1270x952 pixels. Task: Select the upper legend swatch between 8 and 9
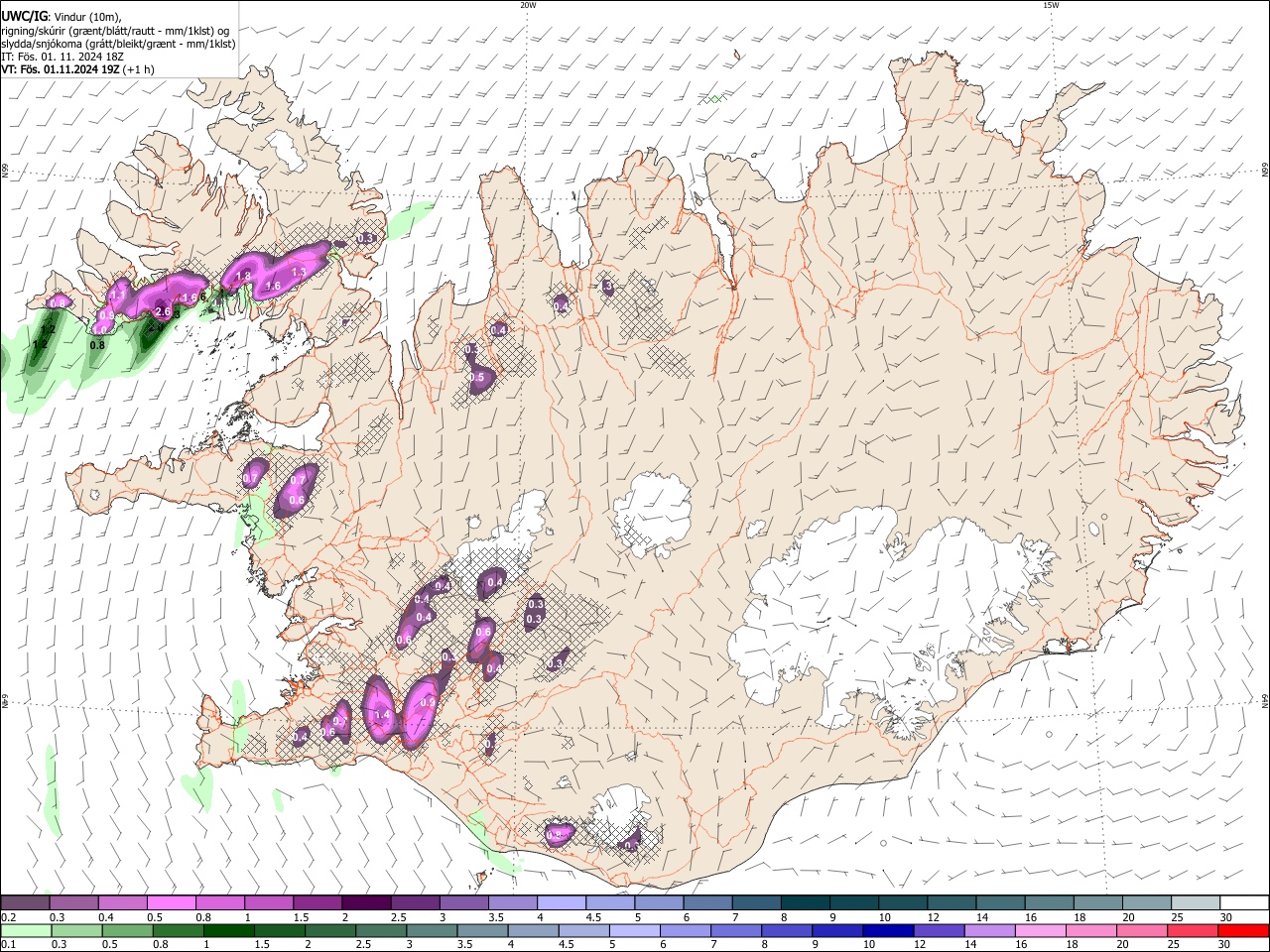tap(805, 902)
